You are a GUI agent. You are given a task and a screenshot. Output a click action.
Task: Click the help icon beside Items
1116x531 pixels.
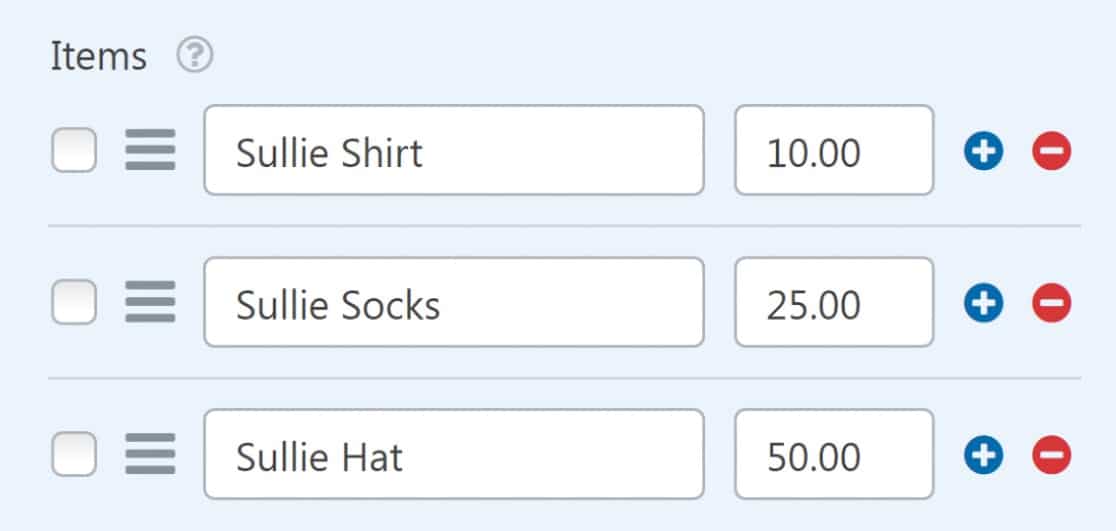tap(195, 57)
